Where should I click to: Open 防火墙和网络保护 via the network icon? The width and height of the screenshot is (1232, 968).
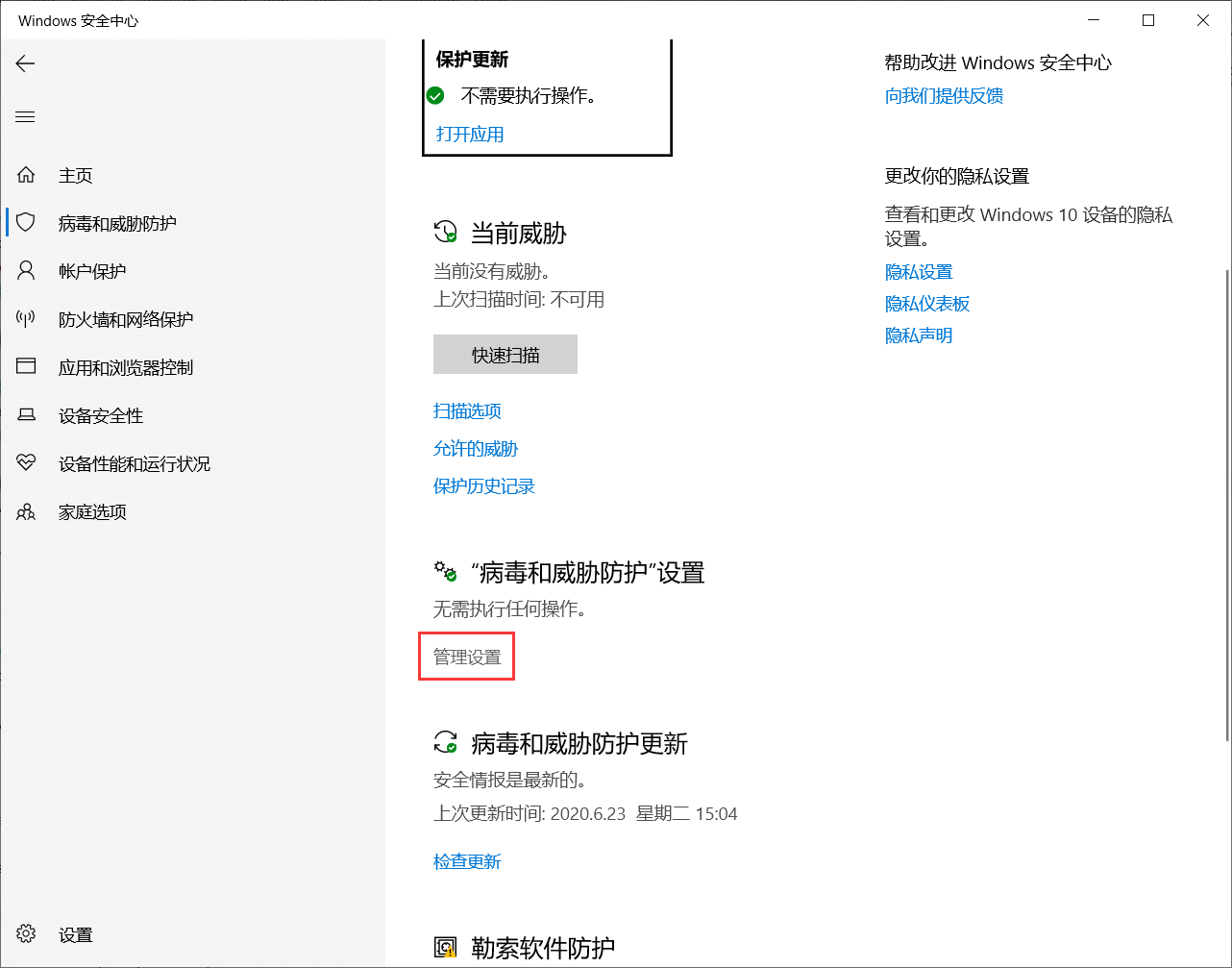click(x=25, y=318)
